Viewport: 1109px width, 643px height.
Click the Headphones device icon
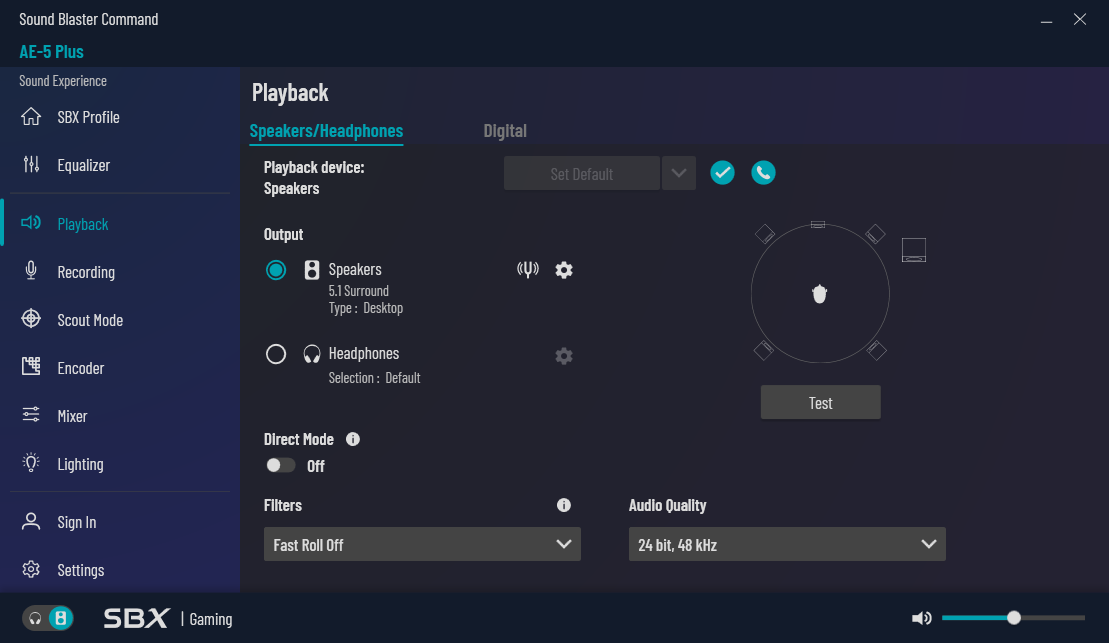click(x=312, y=354)
